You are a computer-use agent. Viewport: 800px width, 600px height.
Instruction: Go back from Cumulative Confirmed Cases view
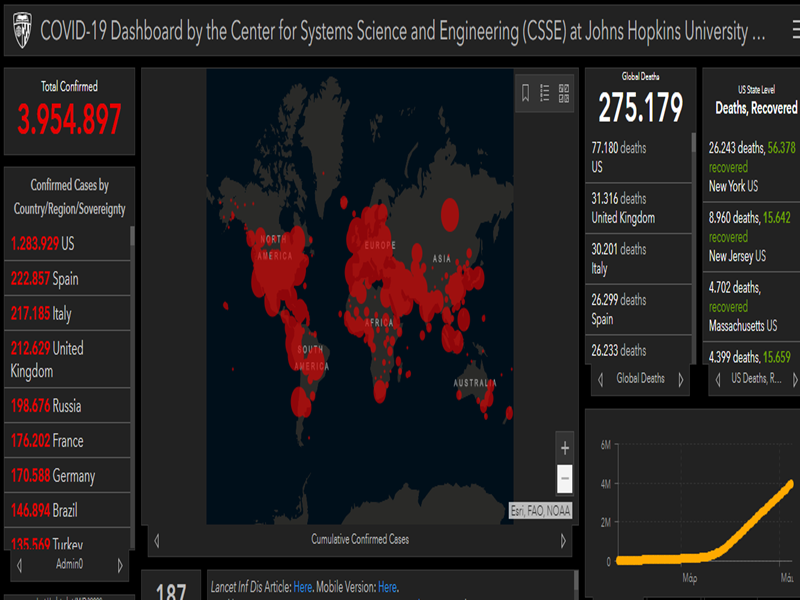point(156,540)
